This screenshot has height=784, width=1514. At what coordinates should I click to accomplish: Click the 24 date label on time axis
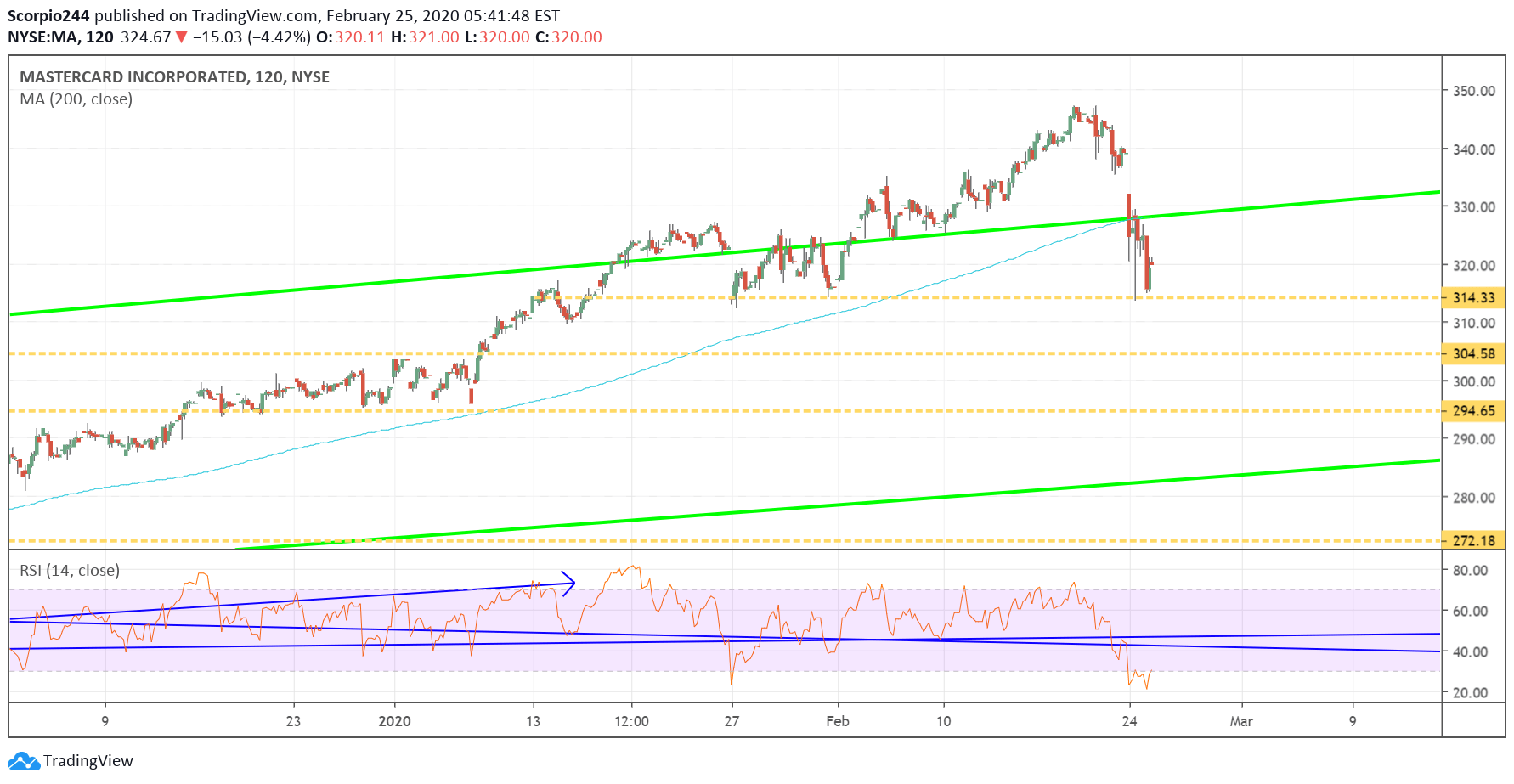click(1129, 722)
